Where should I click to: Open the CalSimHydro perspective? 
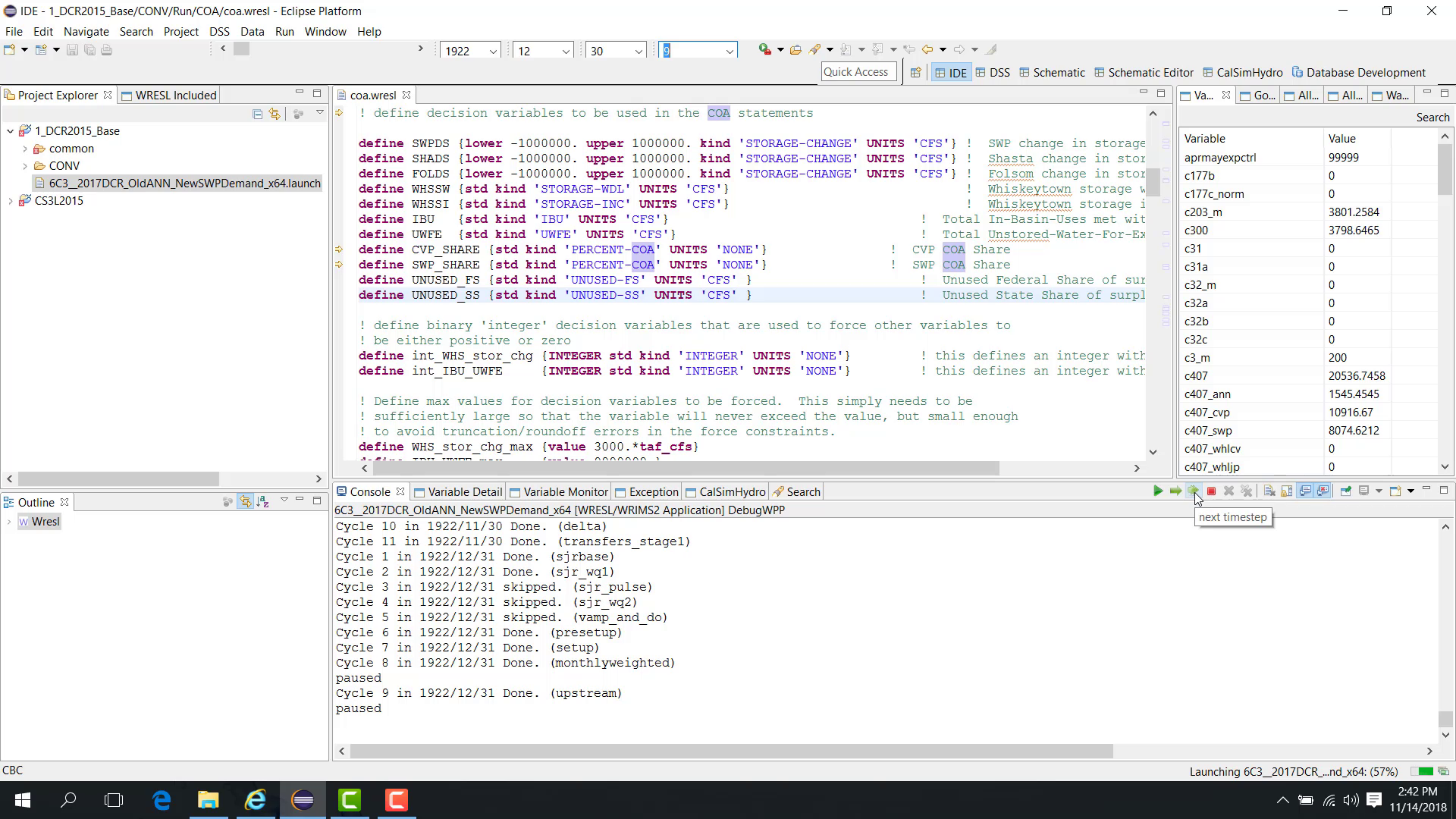[1243, 73]
